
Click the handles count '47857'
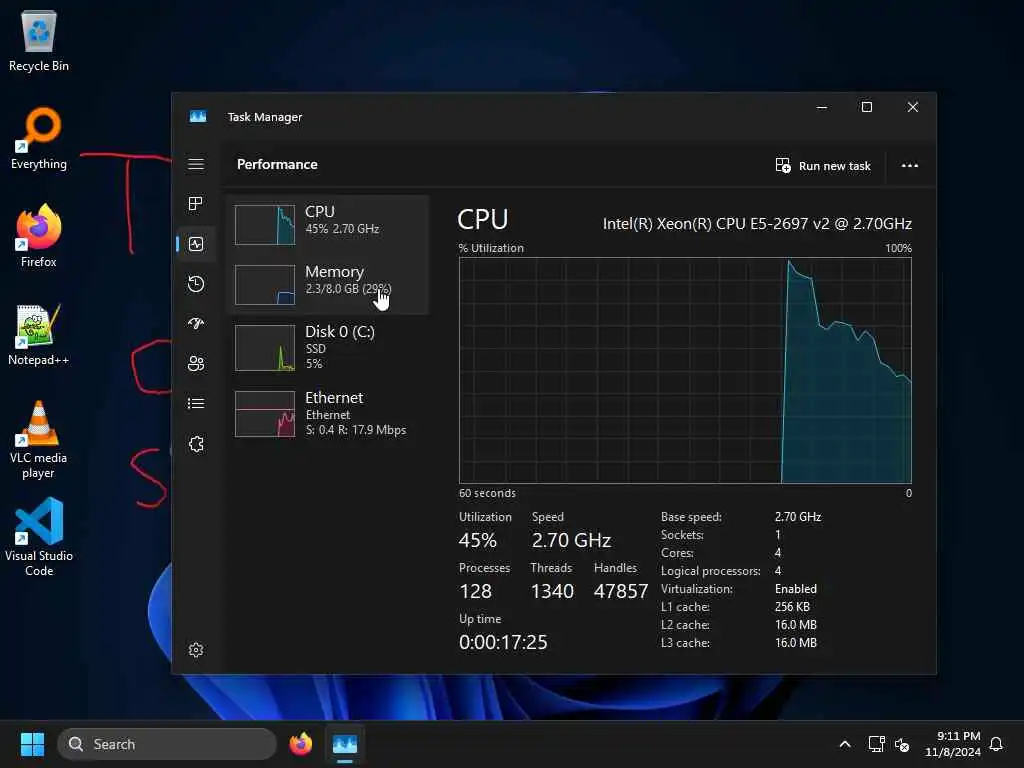pyautogui.click(x=620, y=592)
